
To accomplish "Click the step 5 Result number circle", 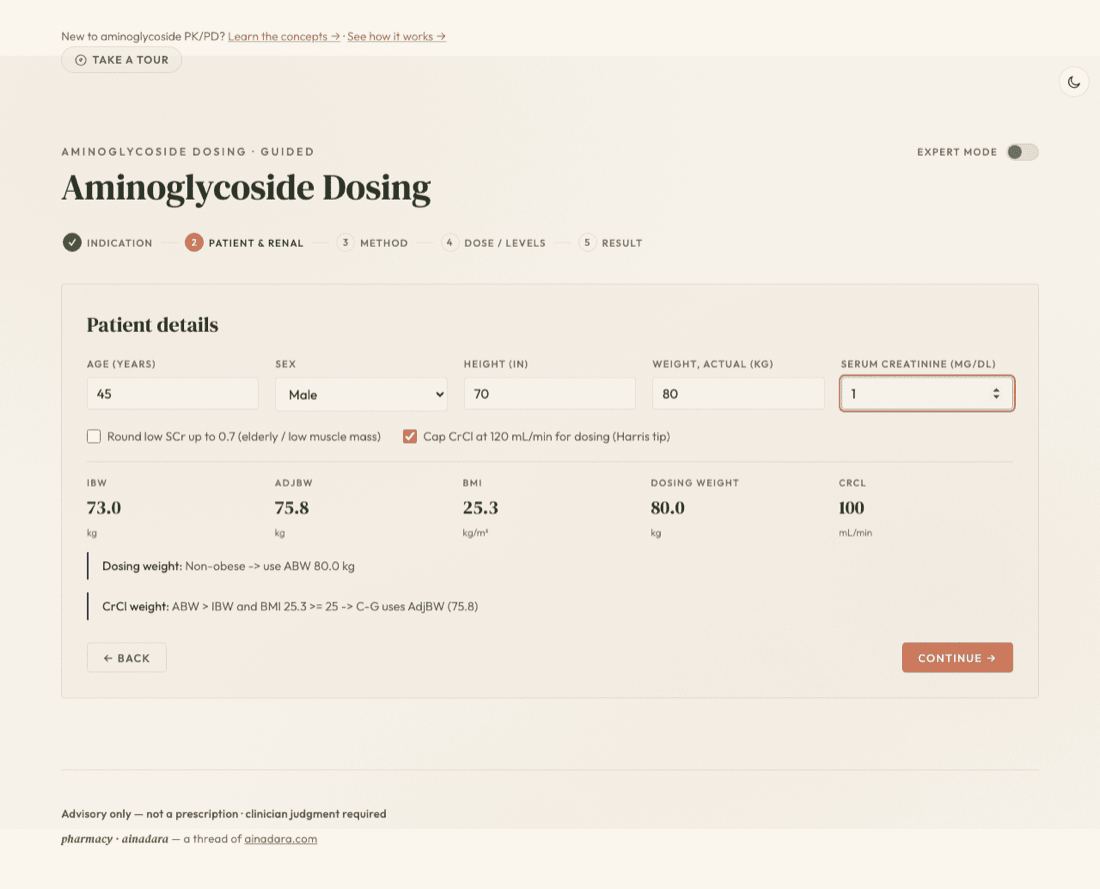I will pos(587,243).
